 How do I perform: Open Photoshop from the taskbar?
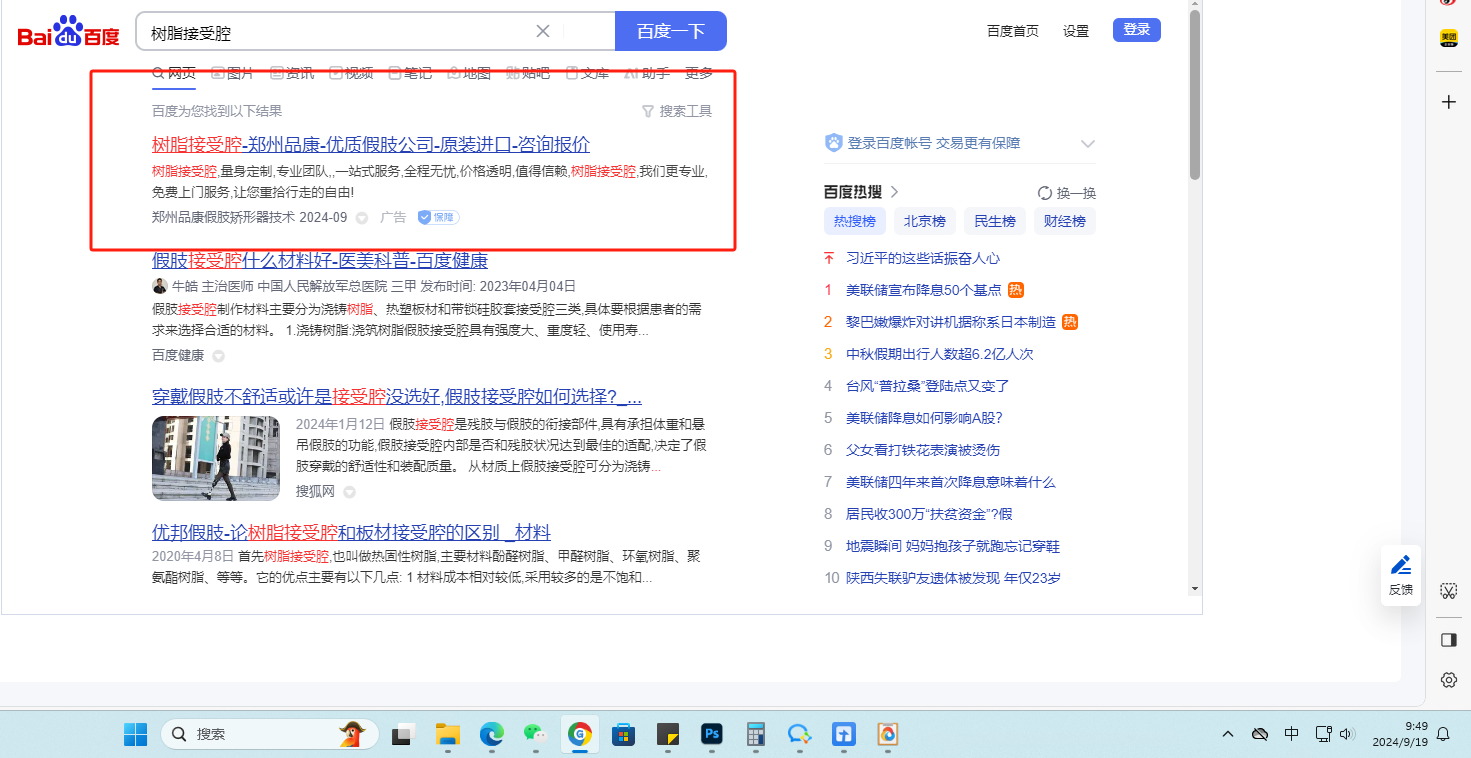(x=712, y=735)
